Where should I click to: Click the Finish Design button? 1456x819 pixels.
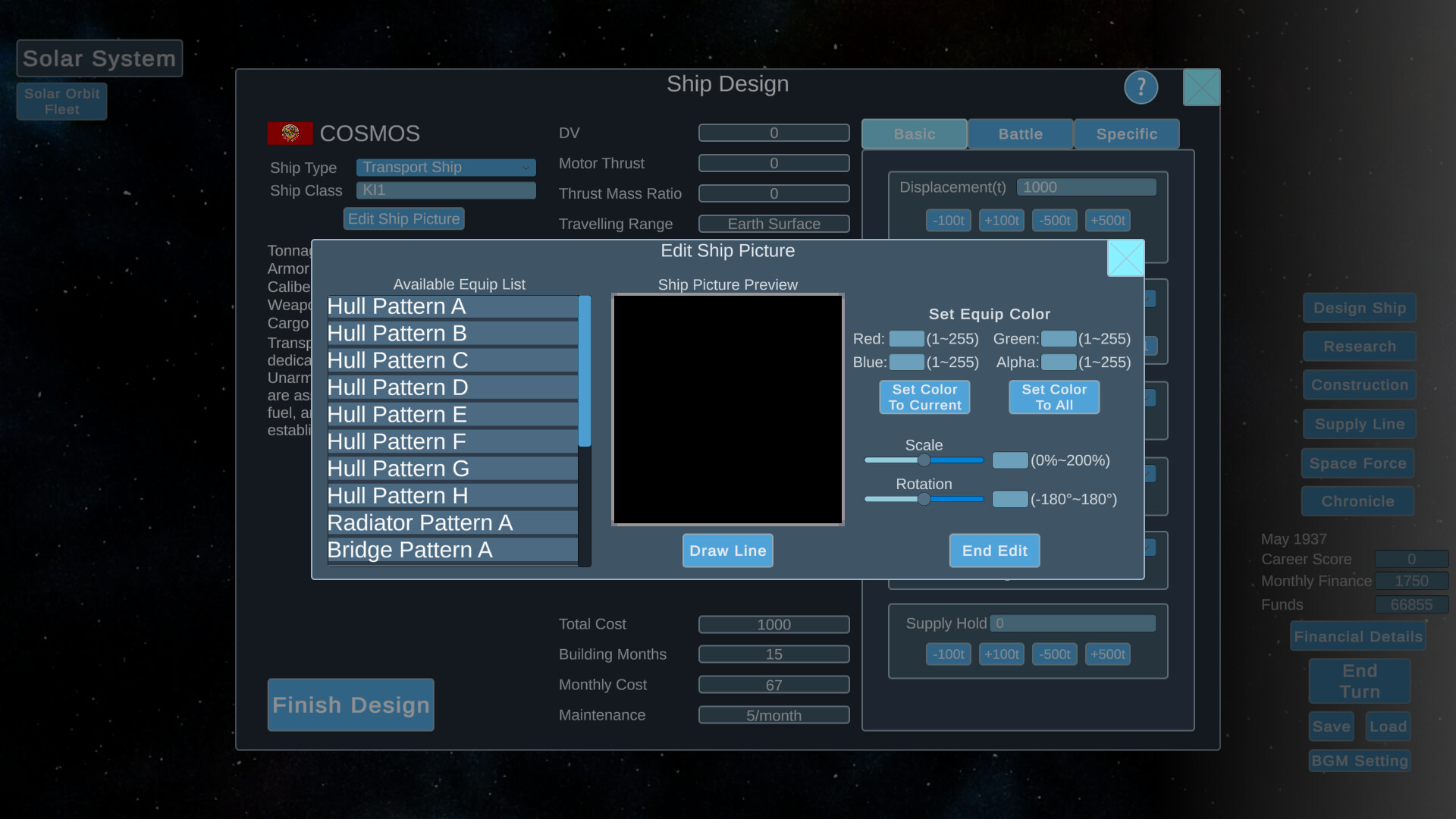350,704
